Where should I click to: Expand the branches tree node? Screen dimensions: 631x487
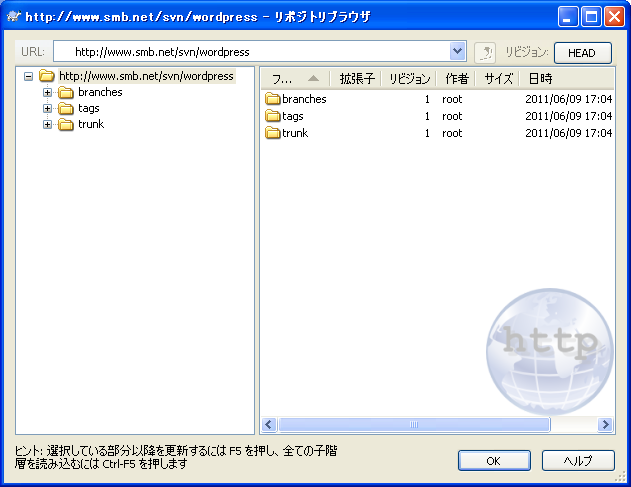point(48,93)
